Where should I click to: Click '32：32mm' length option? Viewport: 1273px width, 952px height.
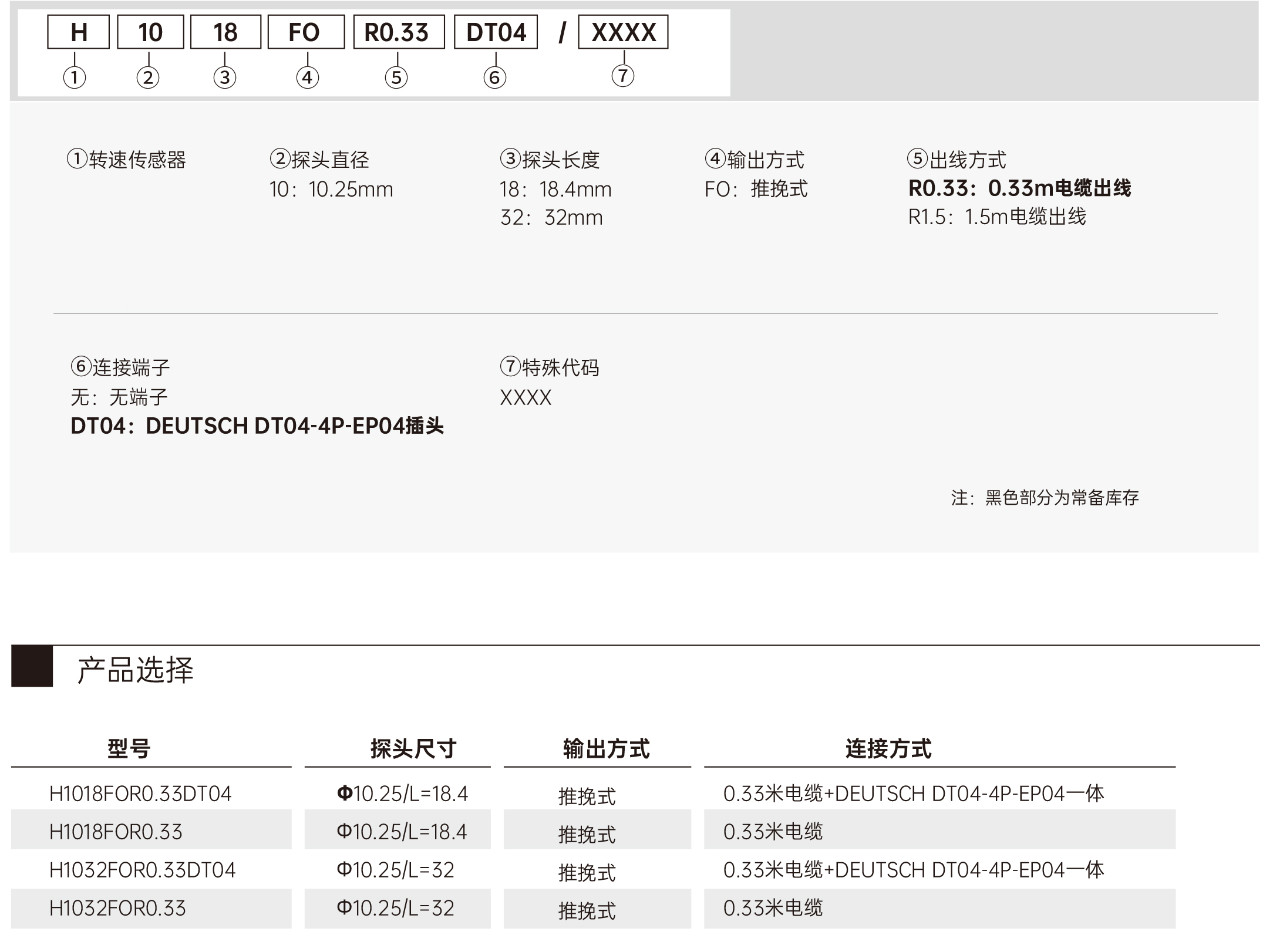click(x=551, y=218)
